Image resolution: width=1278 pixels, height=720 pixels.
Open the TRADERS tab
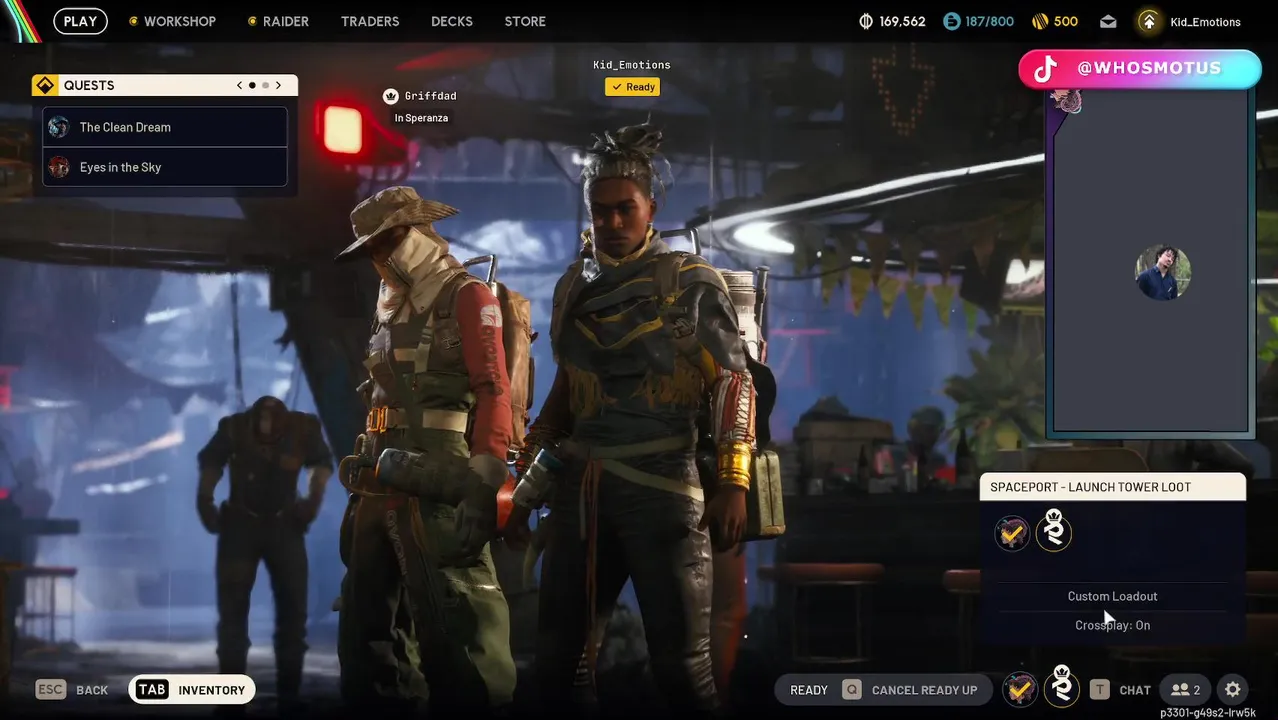pos(370,21)
